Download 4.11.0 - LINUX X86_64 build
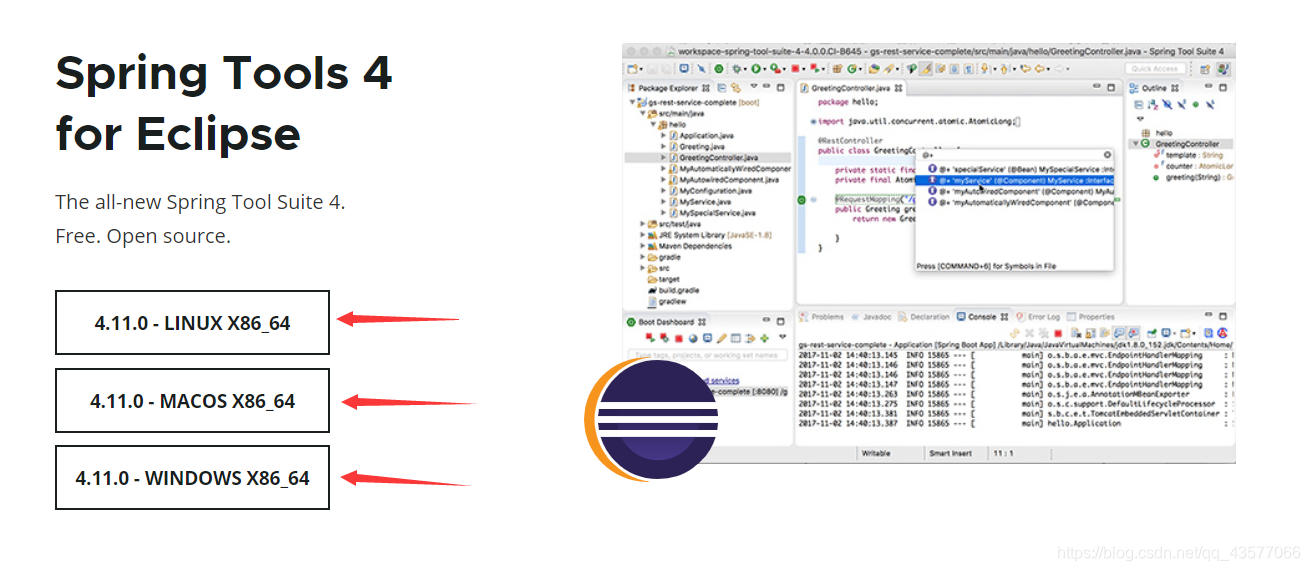Screen dimensions: 1310x571 (192, 322)
